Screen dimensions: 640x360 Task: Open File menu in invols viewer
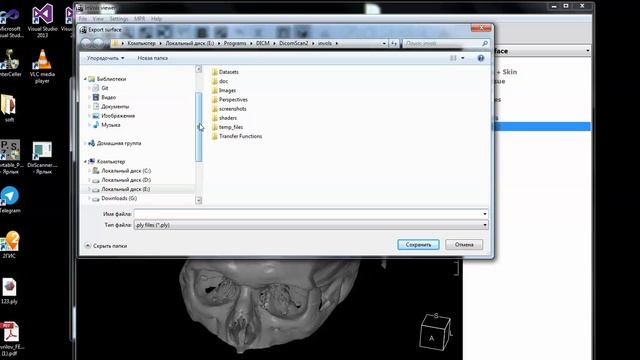(x=82, y=19)
